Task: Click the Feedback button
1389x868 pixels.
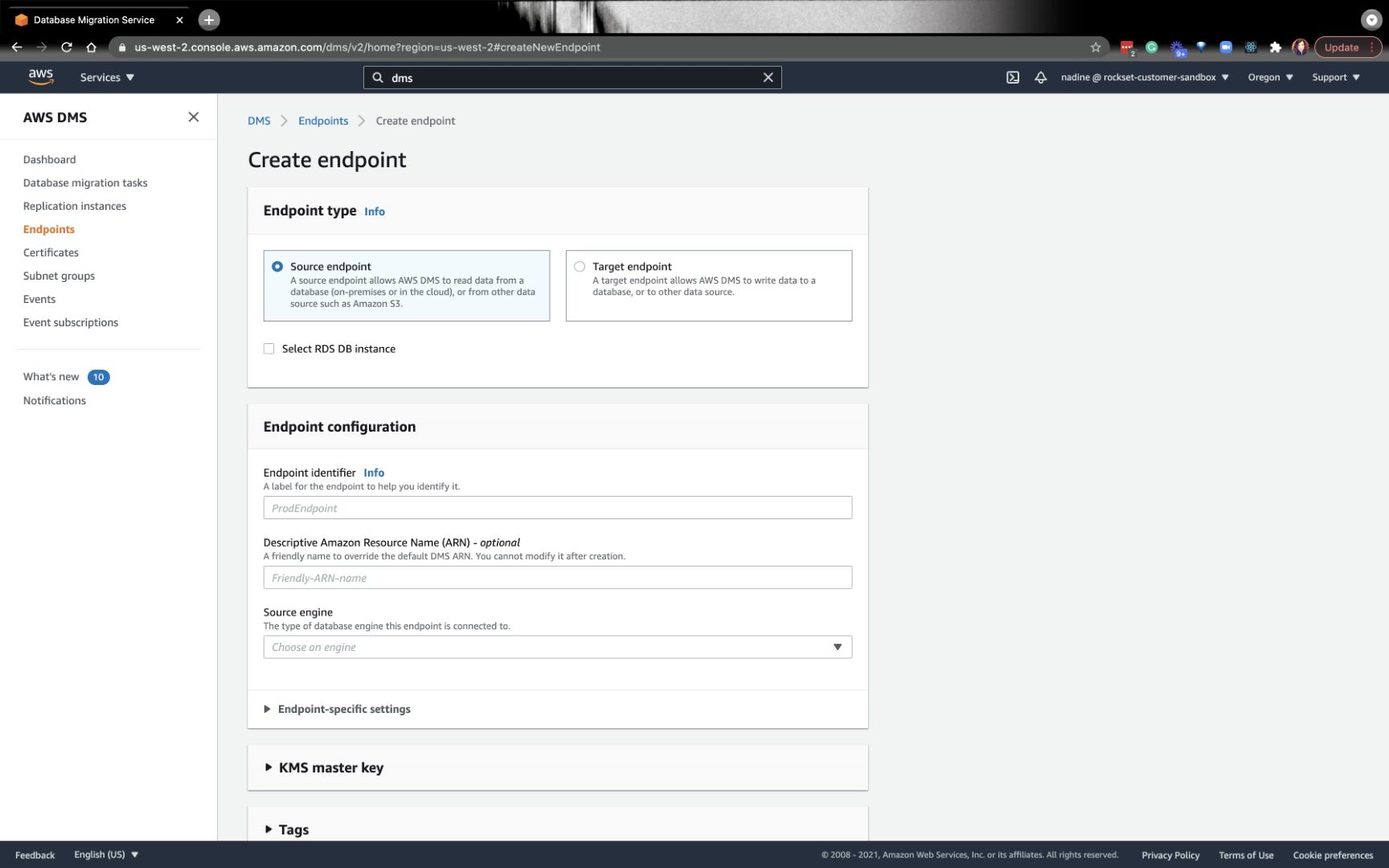Action: click(35, 855)
